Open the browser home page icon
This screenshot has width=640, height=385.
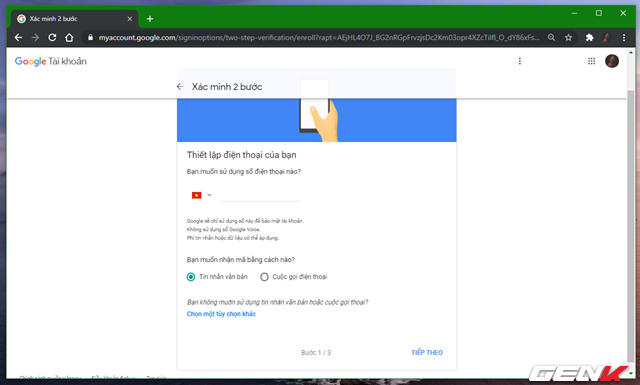coord(69,38)
